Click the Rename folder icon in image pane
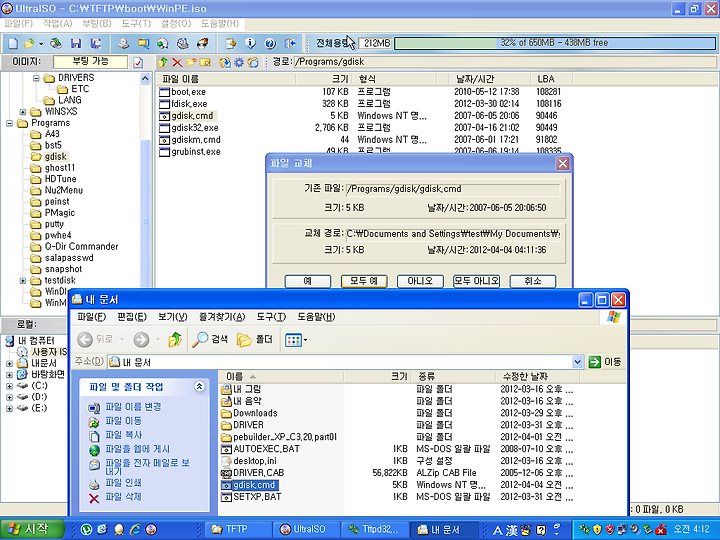Viewport: 720px width, 540px height. click(x=205, y=62)
